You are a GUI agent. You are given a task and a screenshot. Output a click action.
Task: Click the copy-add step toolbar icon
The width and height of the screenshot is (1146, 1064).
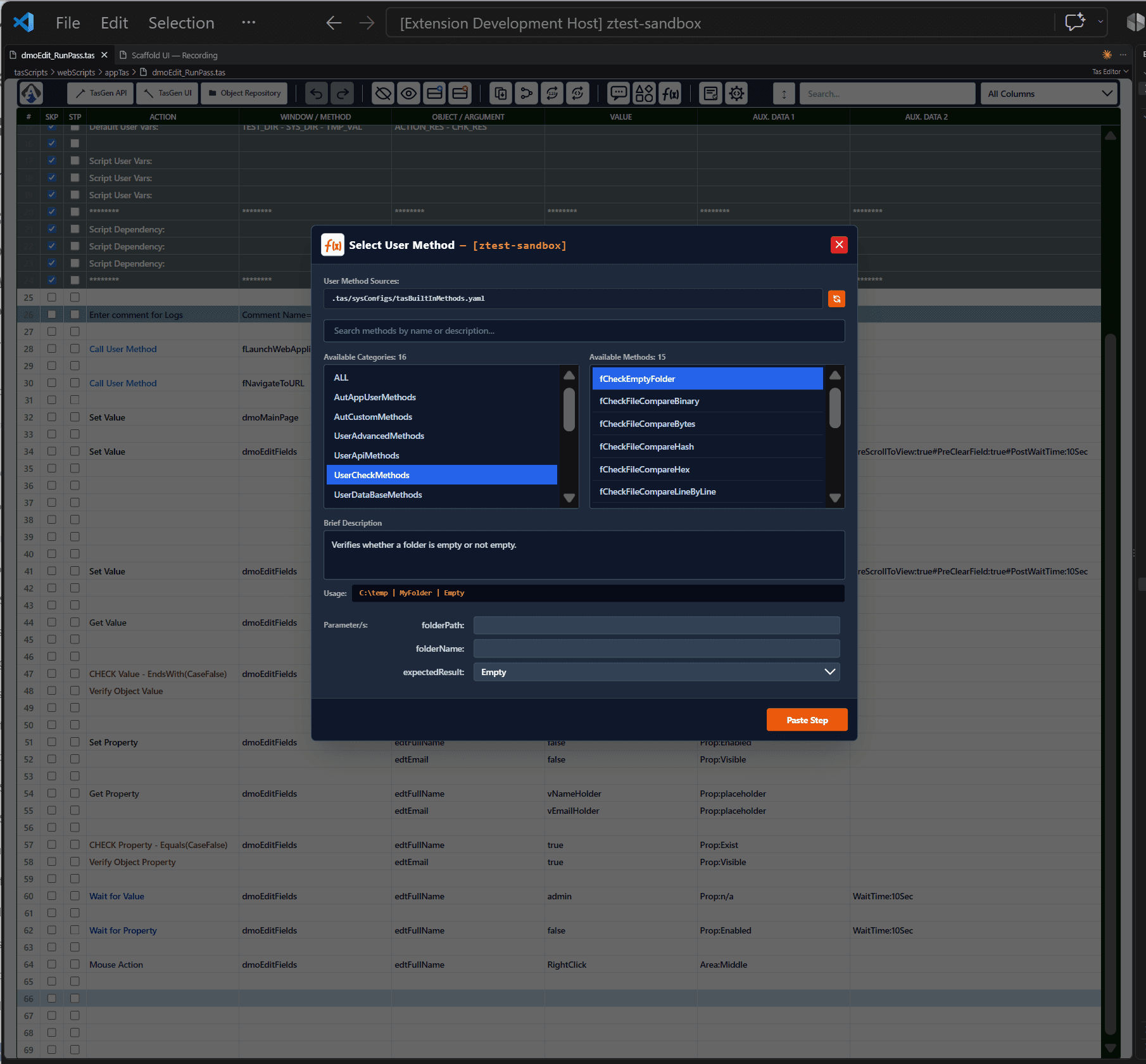(500, 94)
